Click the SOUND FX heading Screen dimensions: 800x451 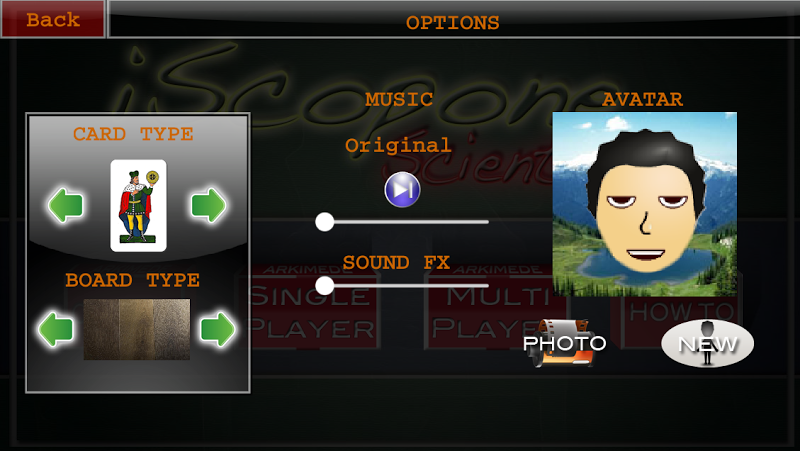click(x=396, y=262)
